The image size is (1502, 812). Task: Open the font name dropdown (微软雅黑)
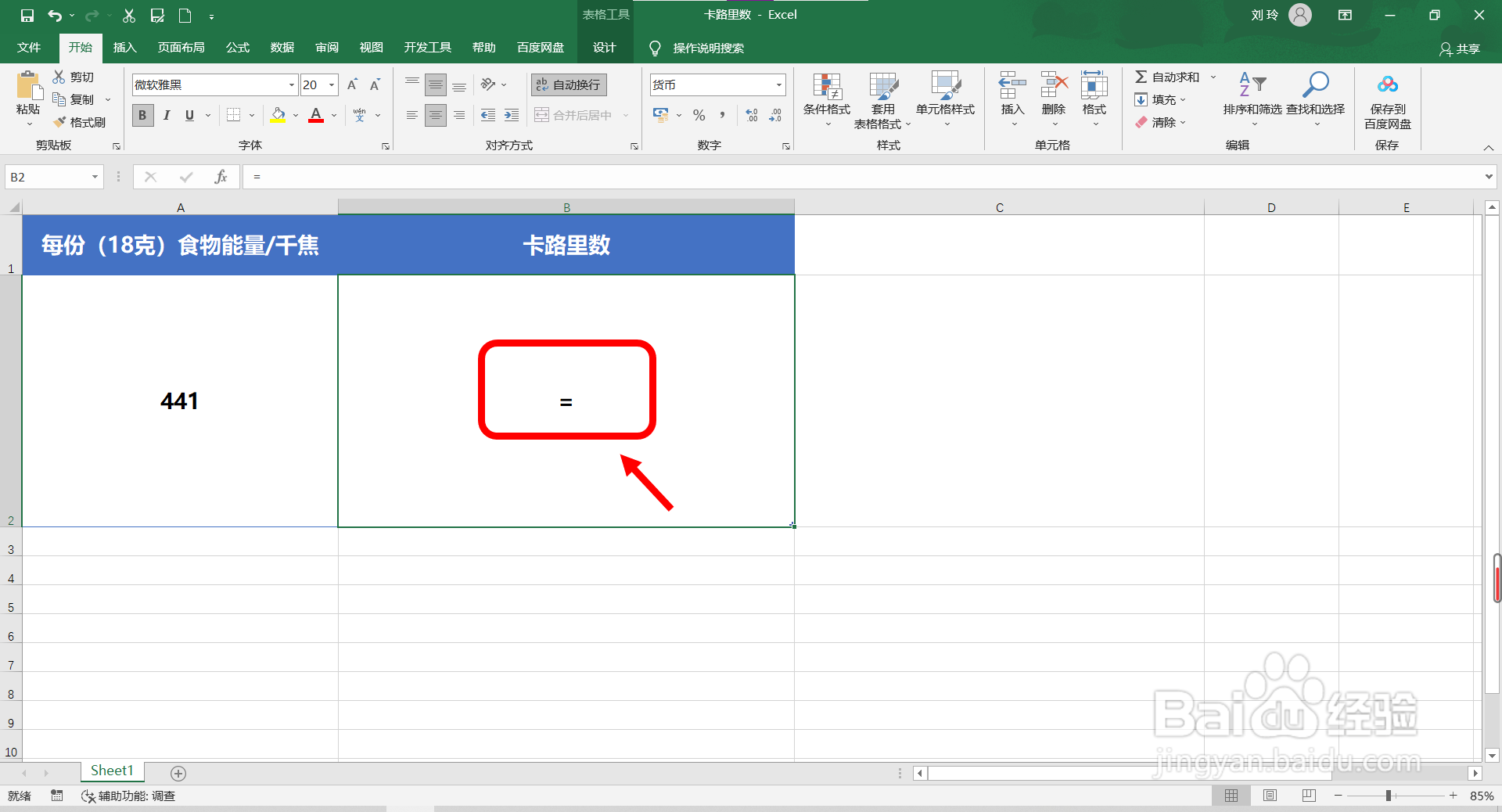pyautogui.click(x=292, y=84)
